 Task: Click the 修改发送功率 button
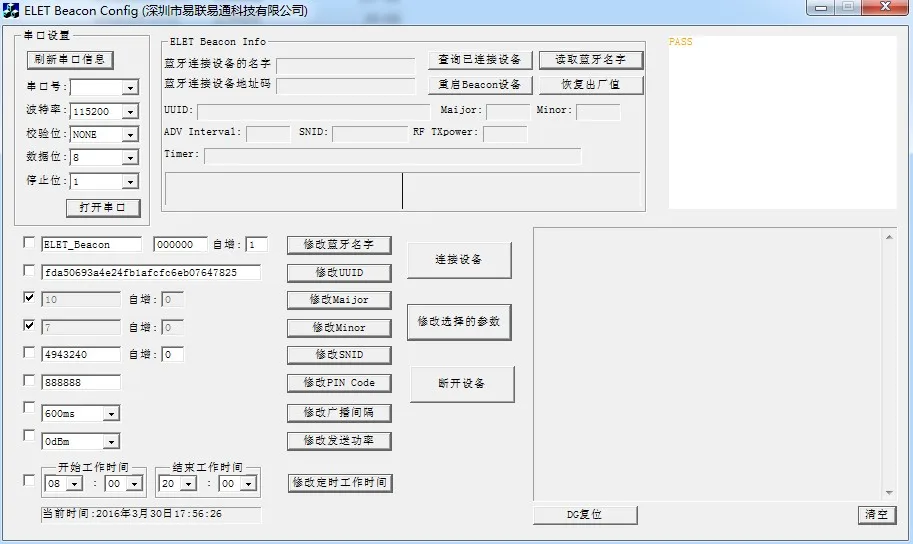click(339, 441)
